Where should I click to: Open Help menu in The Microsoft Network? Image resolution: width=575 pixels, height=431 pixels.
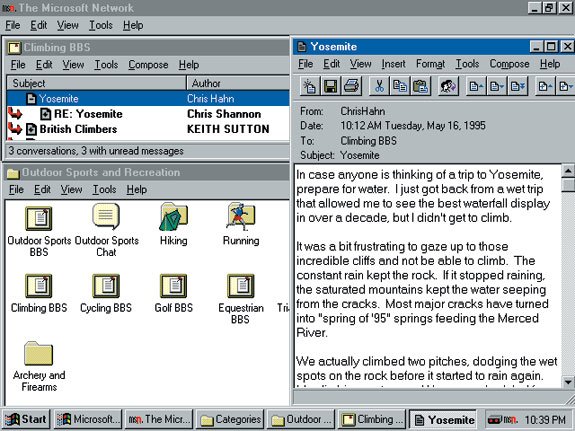[133, 25]
